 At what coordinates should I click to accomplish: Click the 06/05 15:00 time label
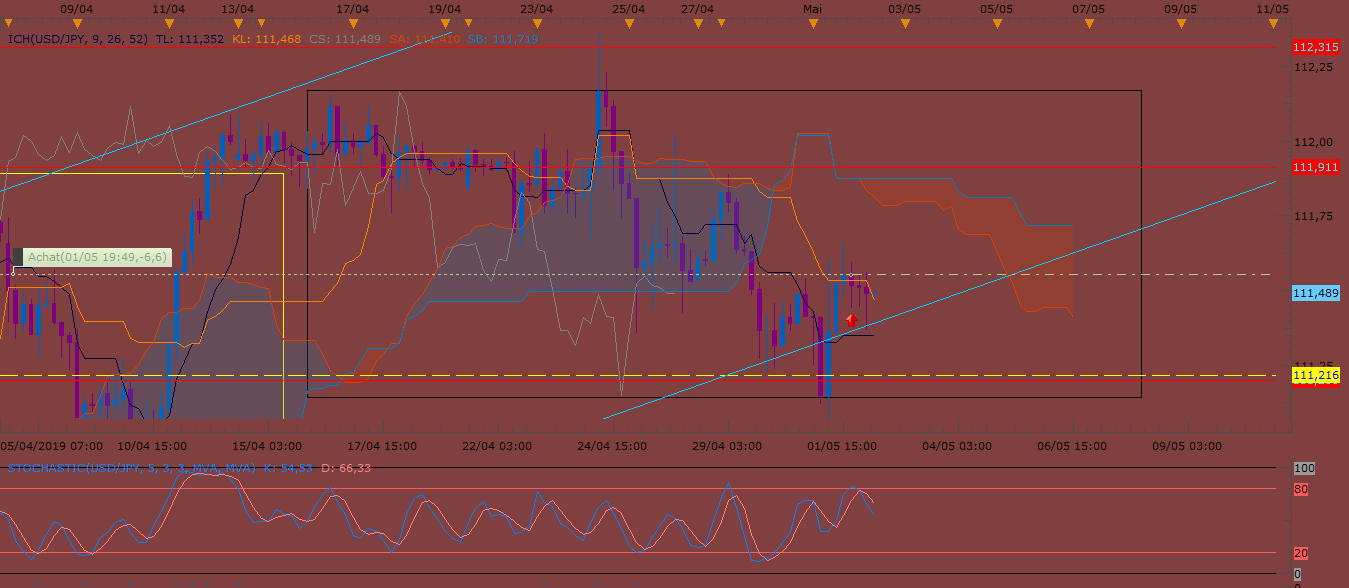1072,446
